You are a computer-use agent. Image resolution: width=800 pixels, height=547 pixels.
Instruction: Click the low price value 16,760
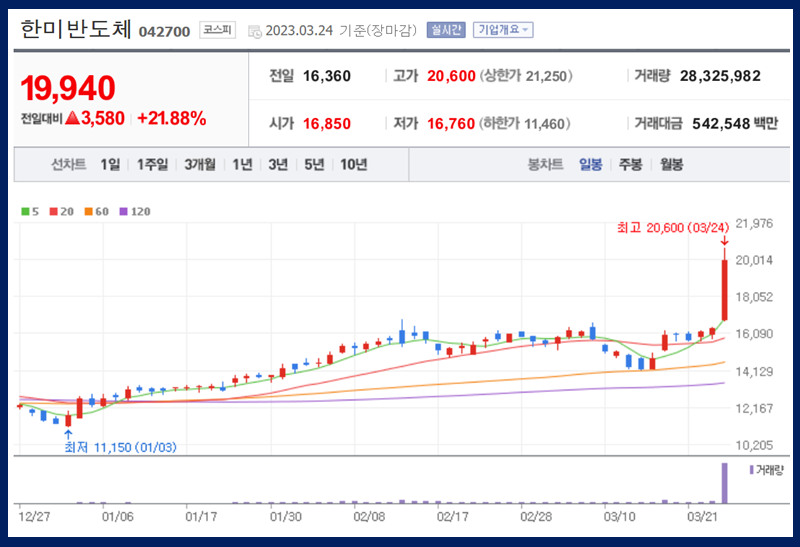pyautogui.click(x=451, y=123)
